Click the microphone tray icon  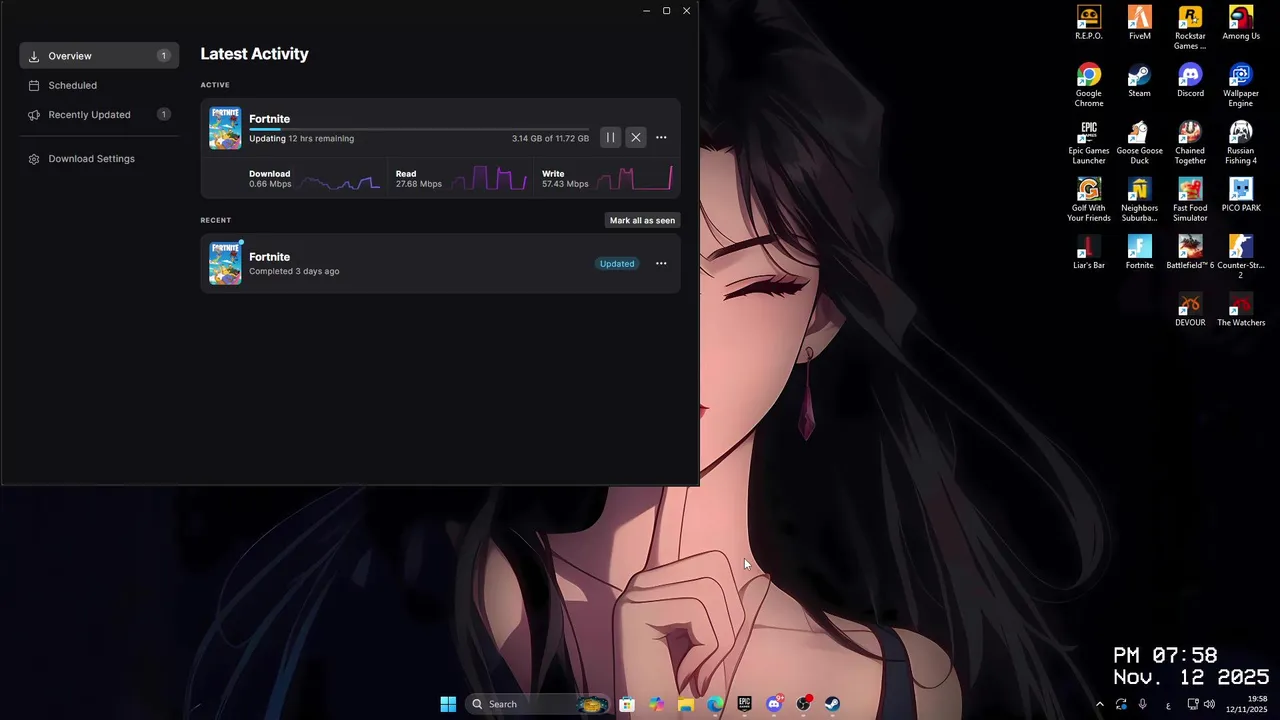click(x=1143, y=704)
